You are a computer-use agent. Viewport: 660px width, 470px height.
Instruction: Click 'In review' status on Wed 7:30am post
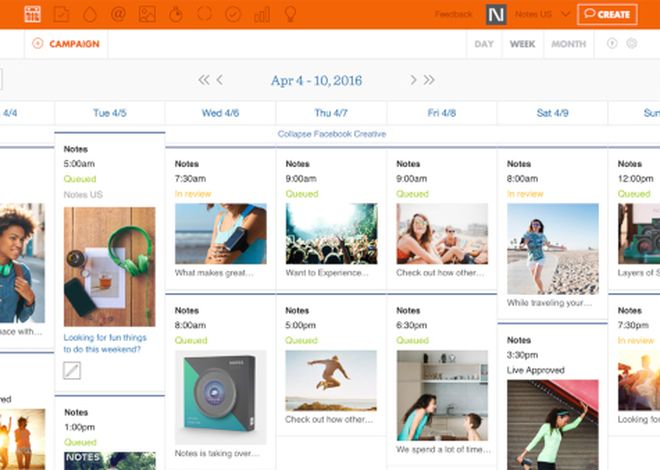(193, 194)
